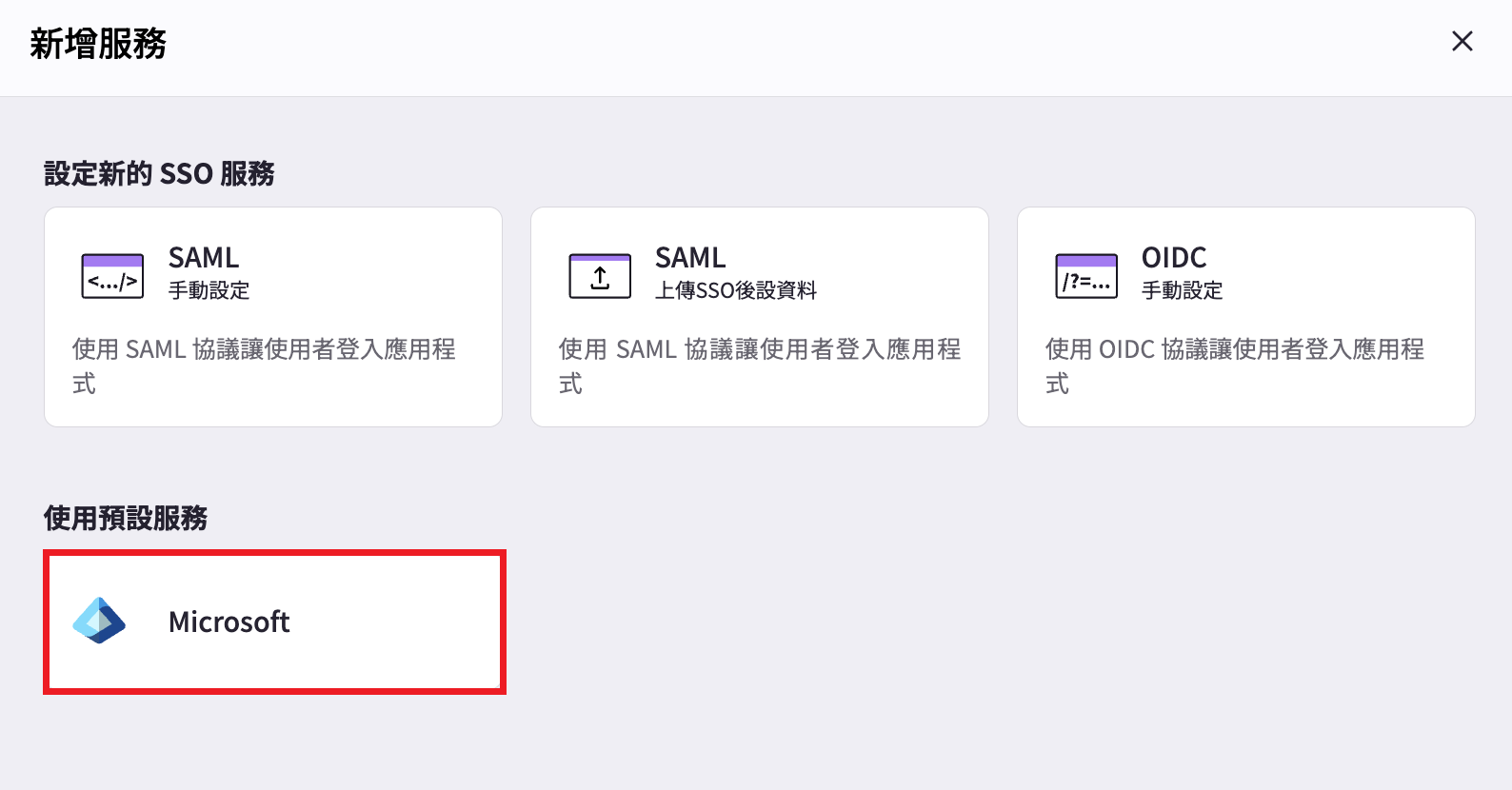Close the 新增服務 dialog
1512x790 pixels.
(x=1462, y=41)
